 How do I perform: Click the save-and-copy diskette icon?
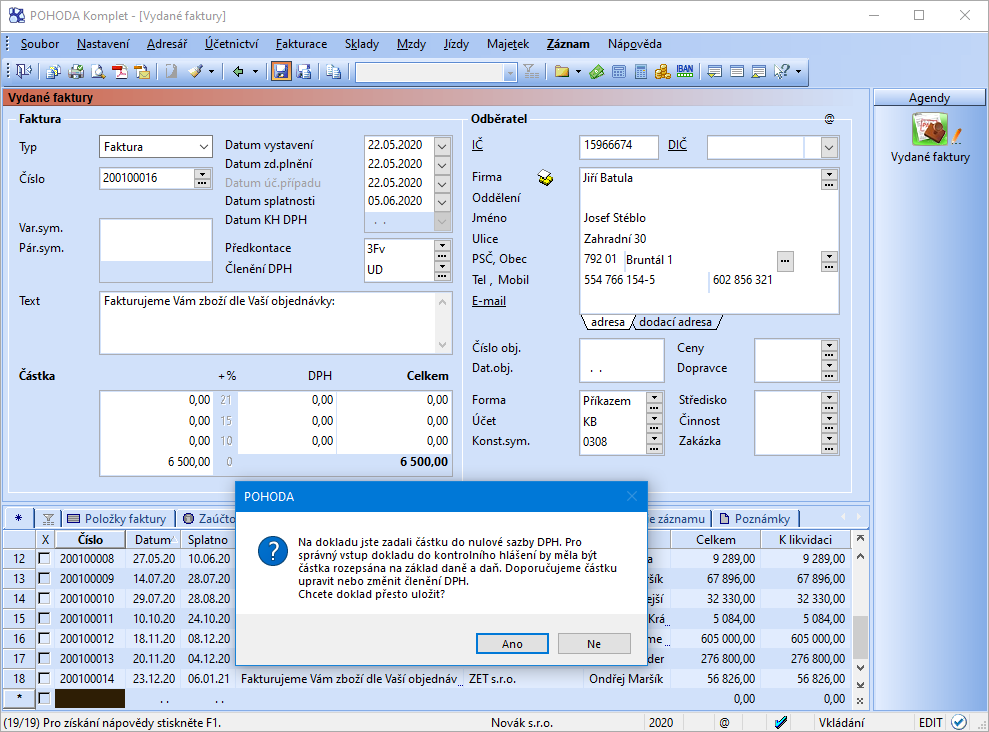click(304, 72)
